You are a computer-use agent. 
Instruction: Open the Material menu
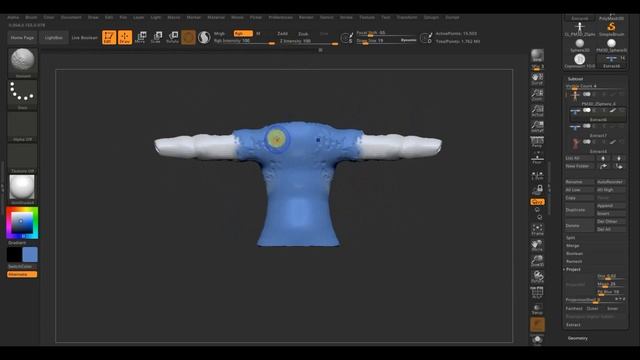(216, 18)
